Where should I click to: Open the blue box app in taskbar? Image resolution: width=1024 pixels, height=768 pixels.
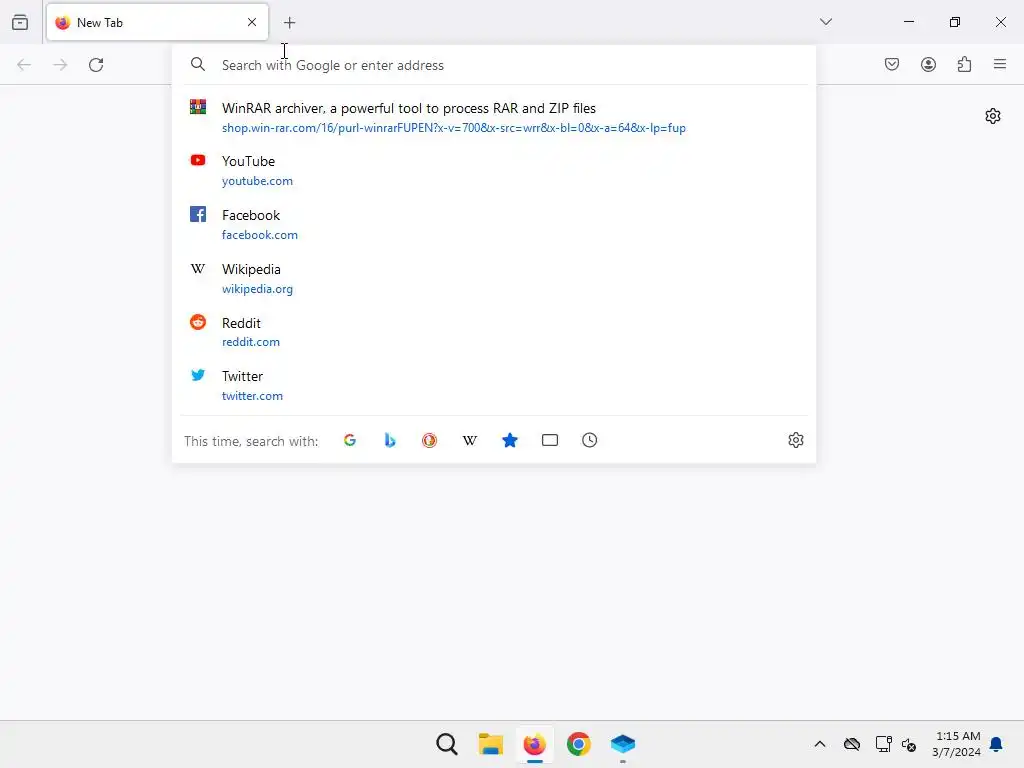[x=622, y=744]
